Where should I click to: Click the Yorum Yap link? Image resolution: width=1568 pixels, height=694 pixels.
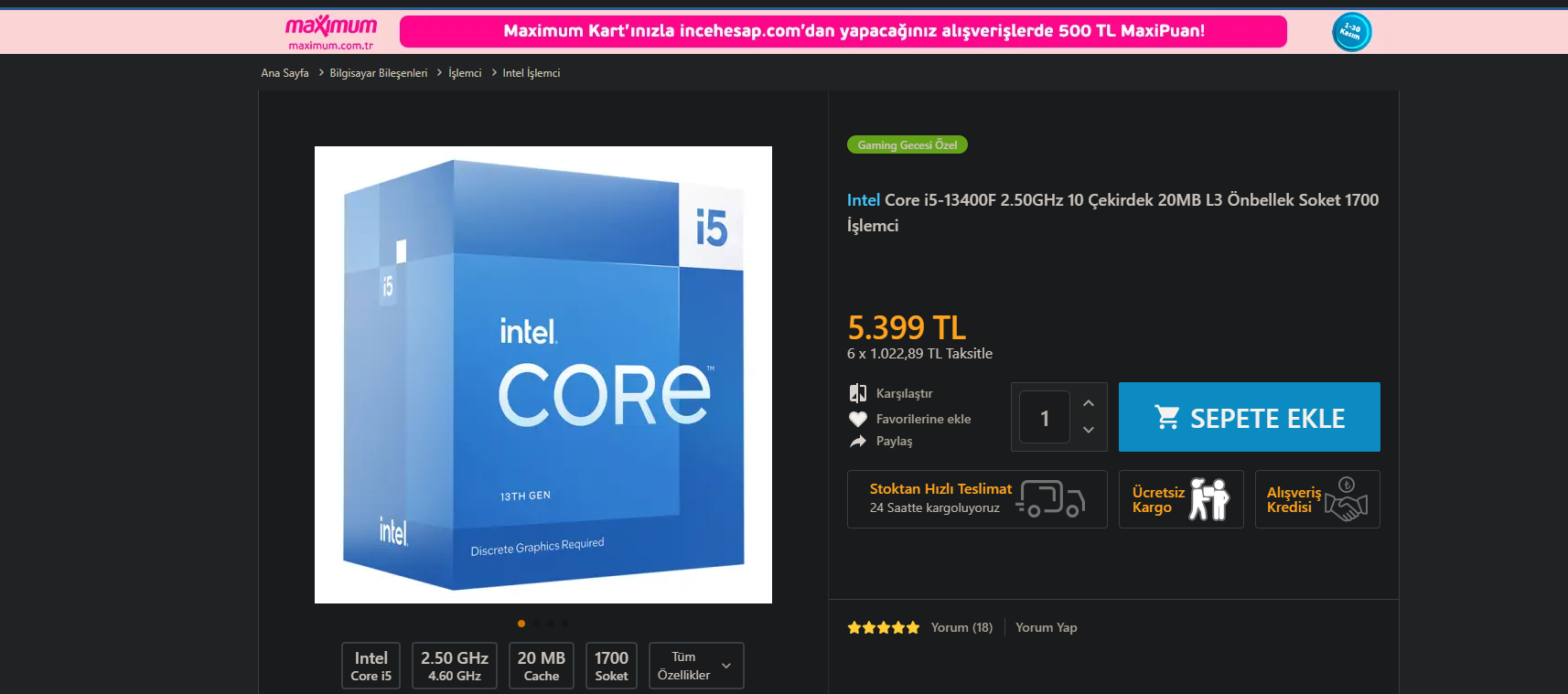coord(1047,627)
